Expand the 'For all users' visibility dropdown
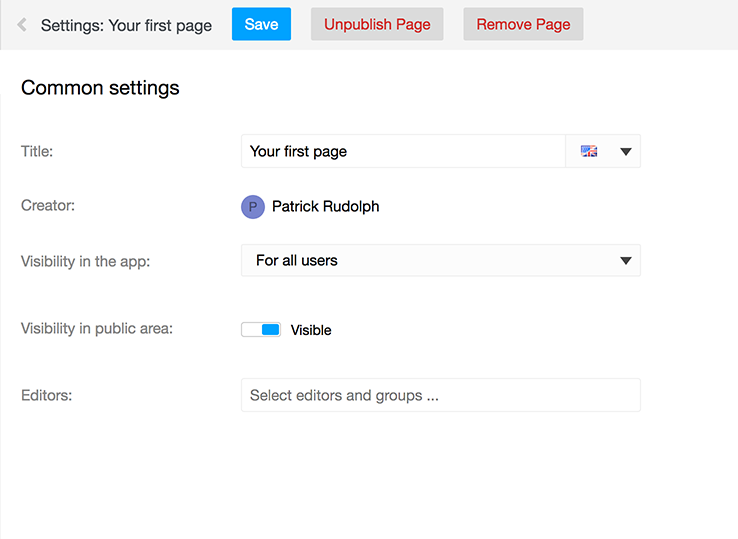The width and height of the screenshot is (738, 539). (441, 260)
